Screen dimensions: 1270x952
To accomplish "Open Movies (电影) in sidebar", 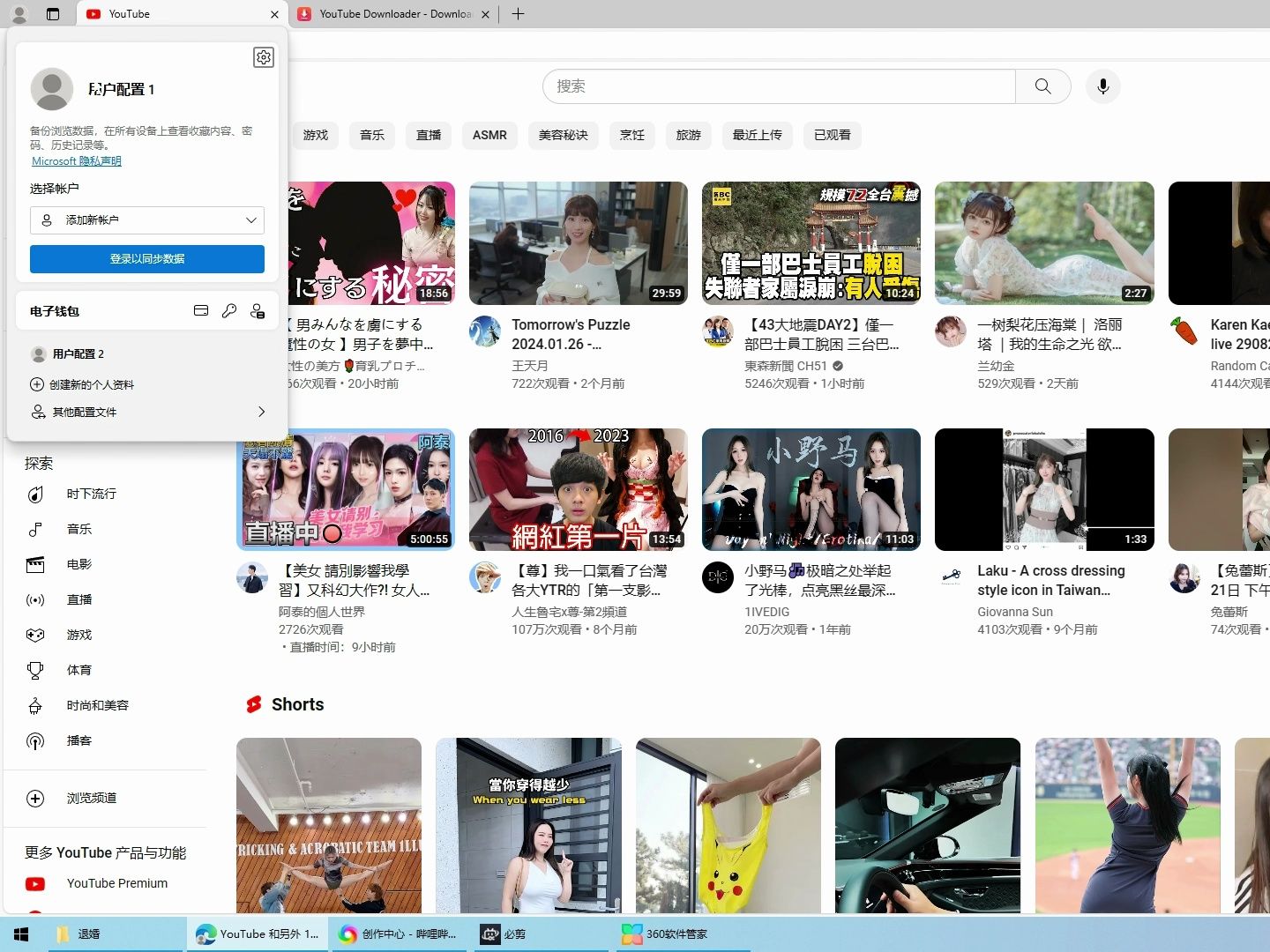I will (79, 564).
